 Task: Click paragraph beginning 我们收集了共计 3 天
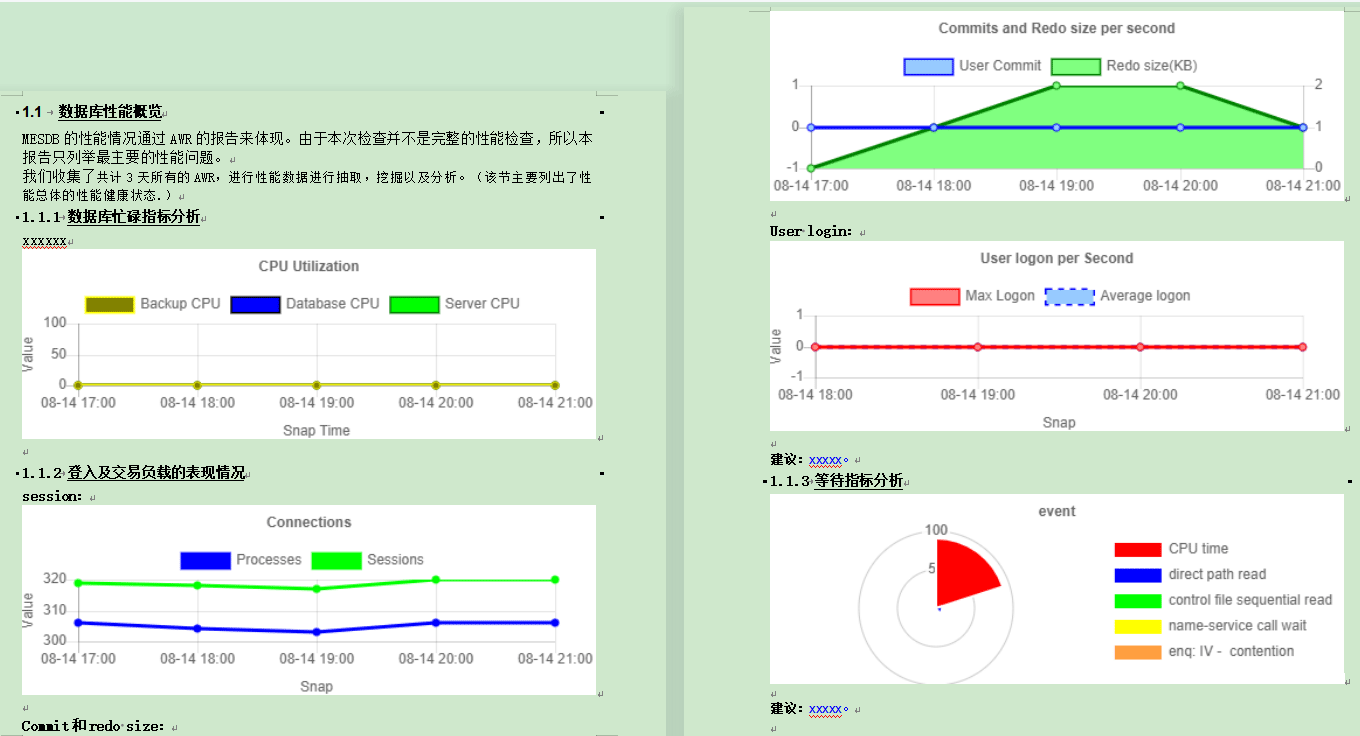[x=307, y=185]
